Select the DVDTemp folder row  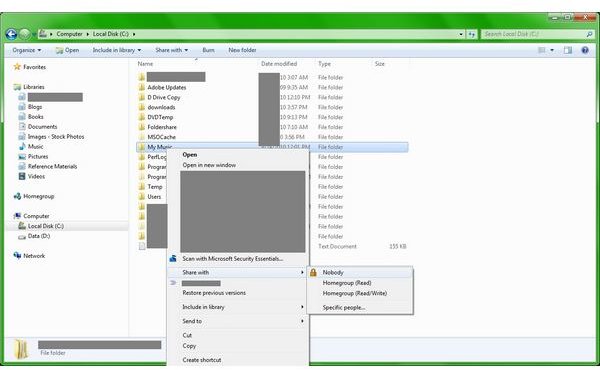tap(272, 117)
